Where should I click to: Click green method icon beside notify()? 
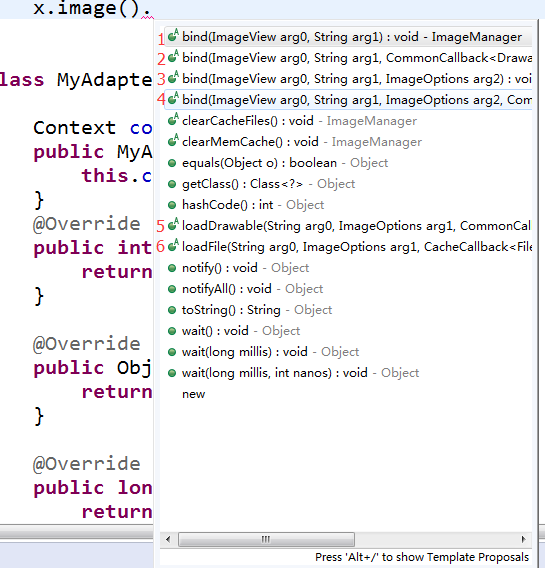click(x=172, y=268)
